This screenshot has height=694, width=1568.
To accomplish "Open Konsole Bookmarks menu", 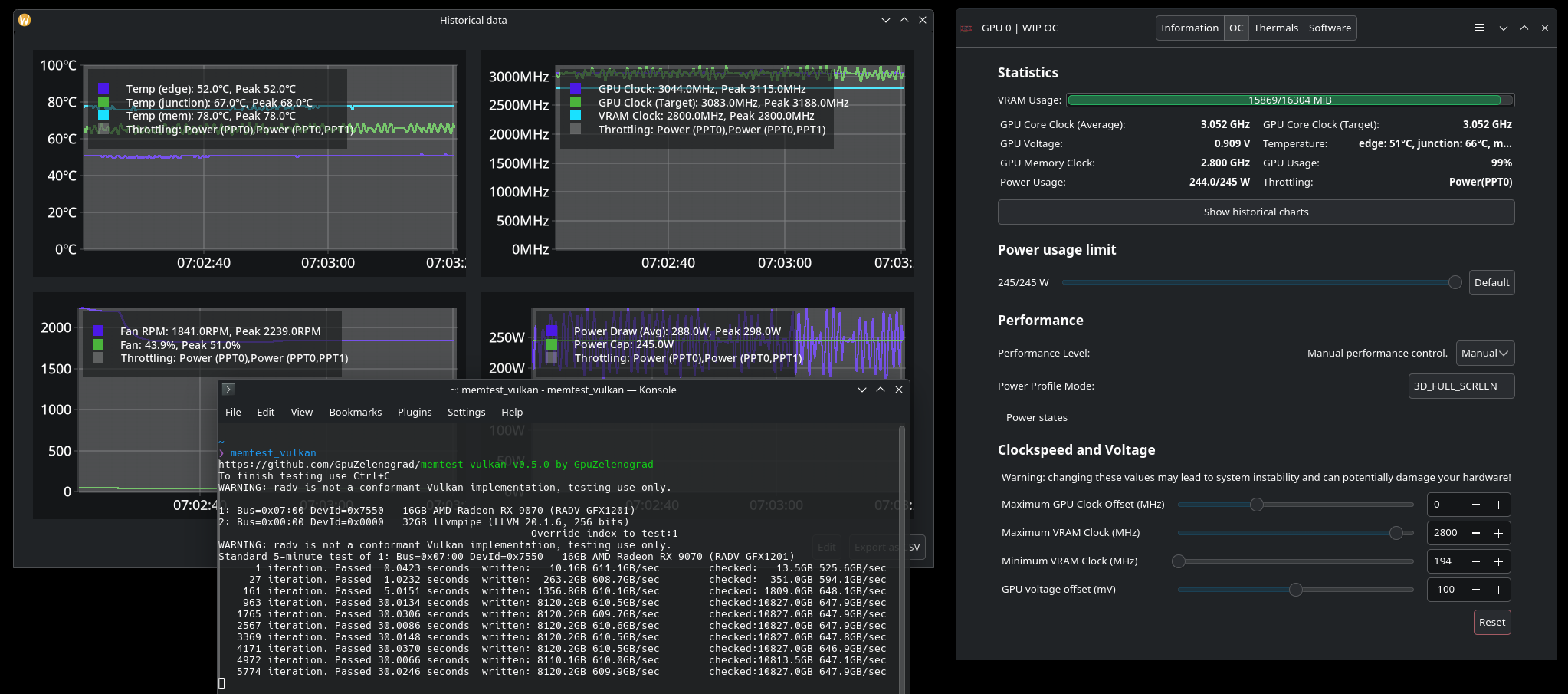I will tap(356, 412).
